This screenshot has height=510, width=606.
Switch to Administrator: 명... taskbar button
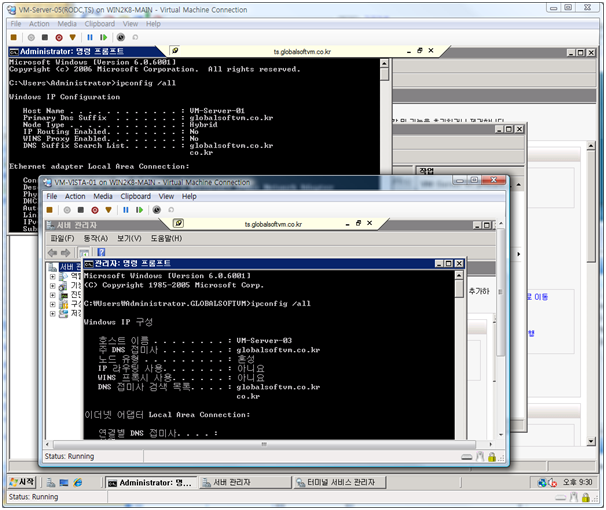150,483
